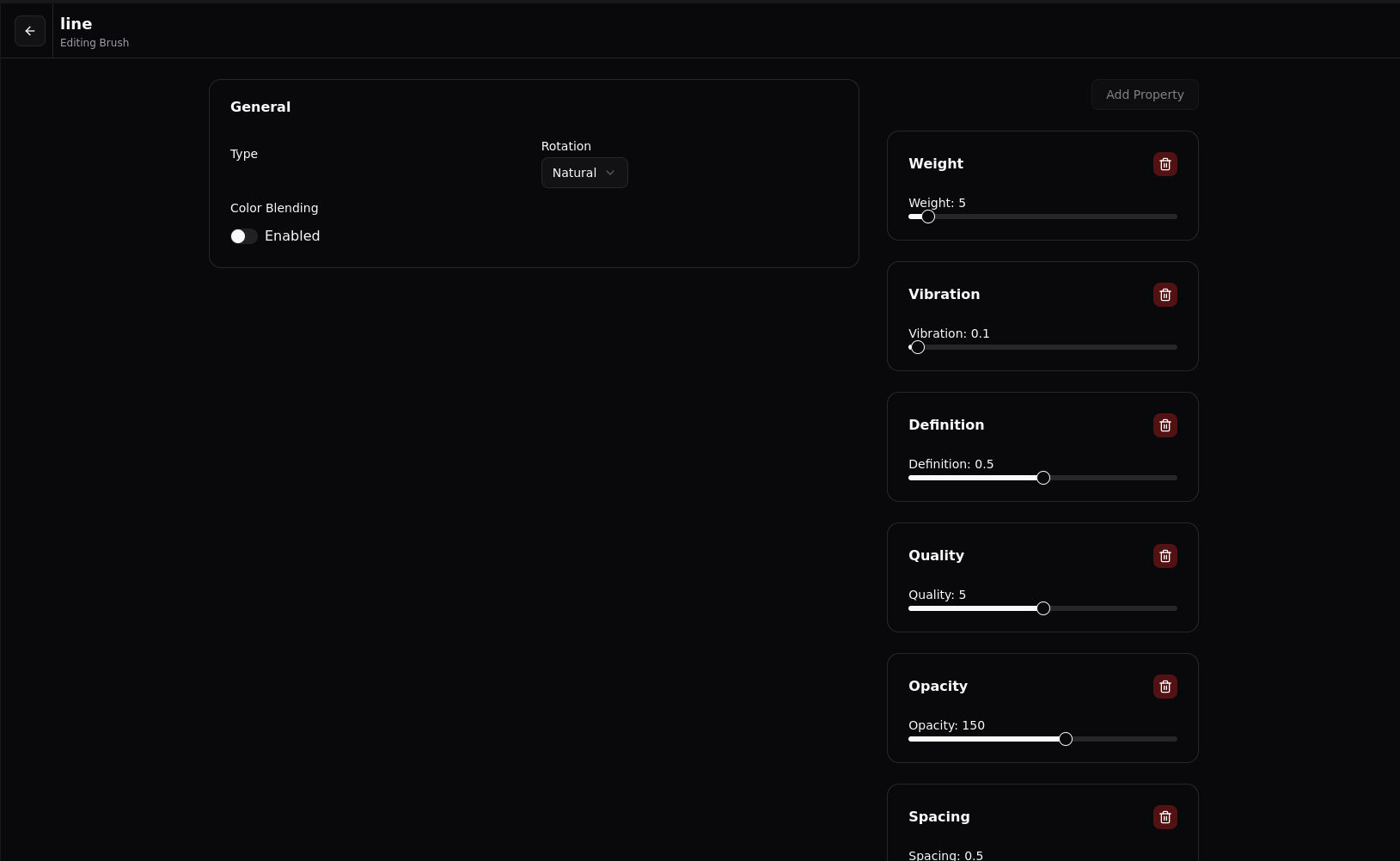1400x861 pixels.
Task: Adjust the Weight slider
Action: coord(927,217)
